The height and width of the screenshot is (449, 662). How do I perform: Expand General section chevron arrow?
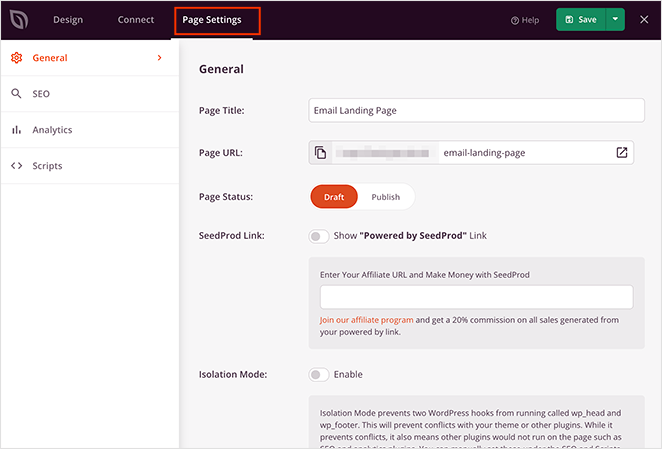159,58
